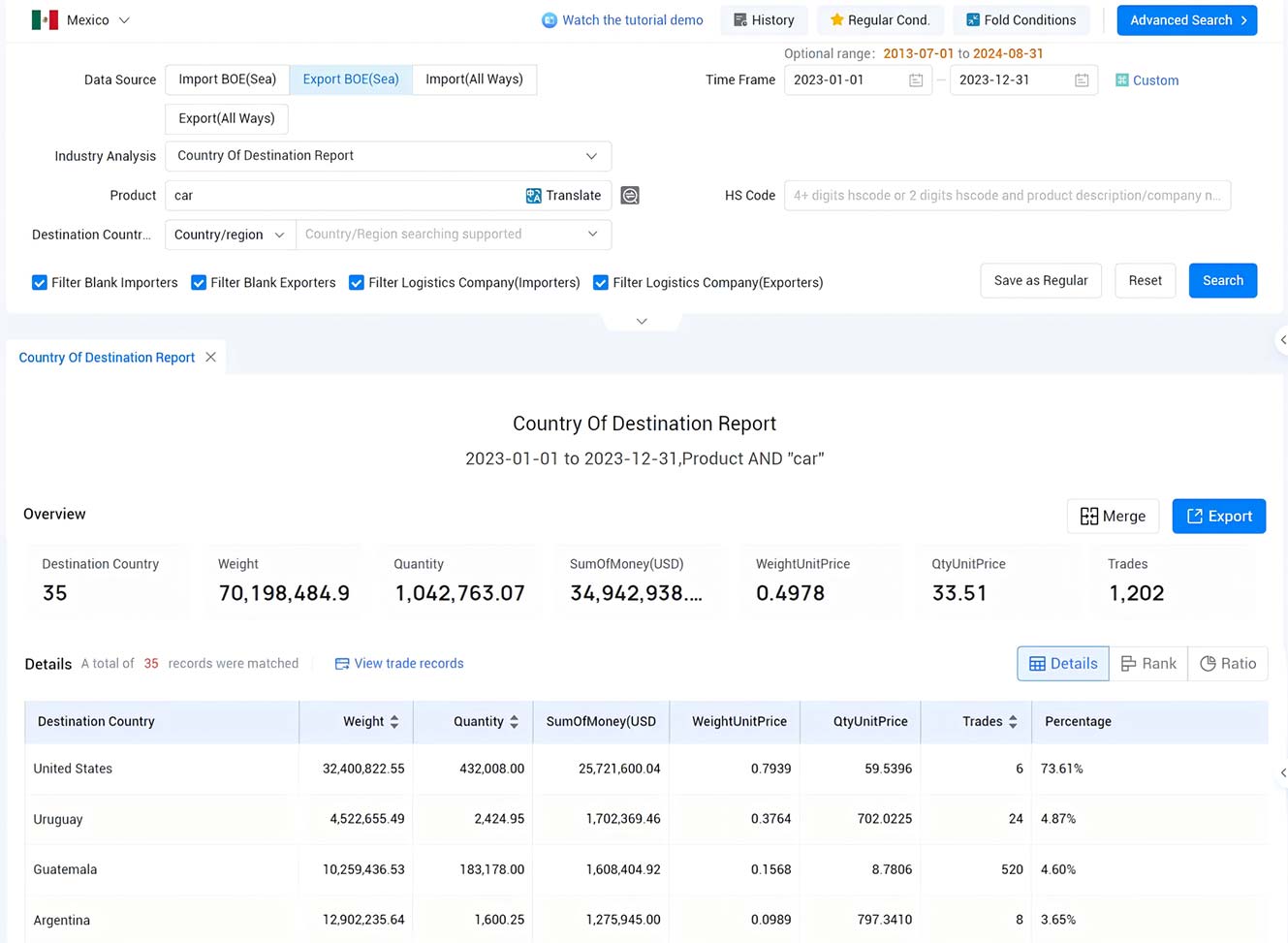
Task: Edit the start date 2023-01-01 field
Action: (858, 80)
